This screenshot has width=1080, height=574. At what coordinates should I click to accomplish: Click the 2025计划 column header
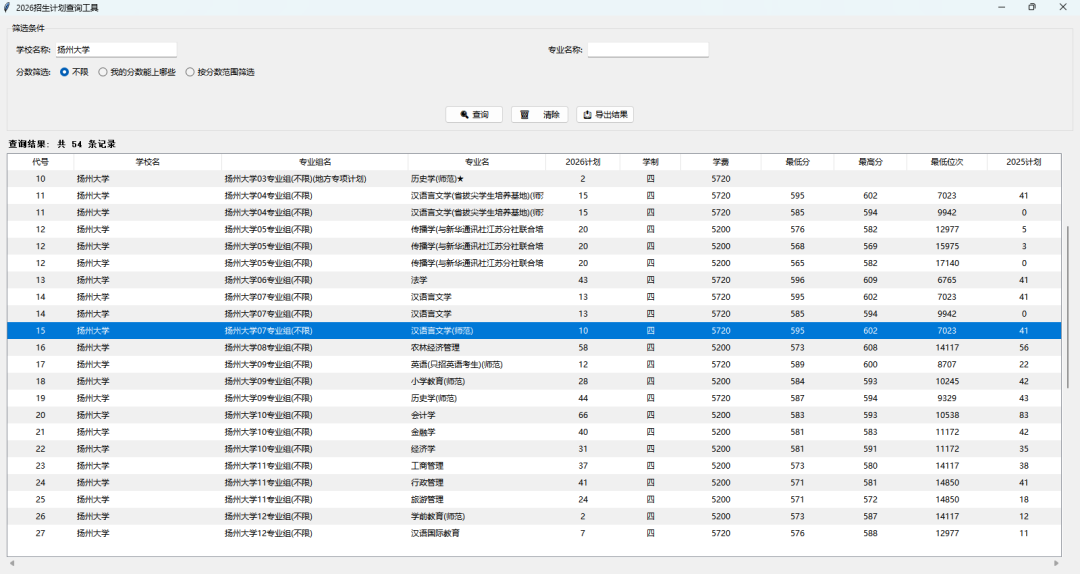[x=1024, y=162]
